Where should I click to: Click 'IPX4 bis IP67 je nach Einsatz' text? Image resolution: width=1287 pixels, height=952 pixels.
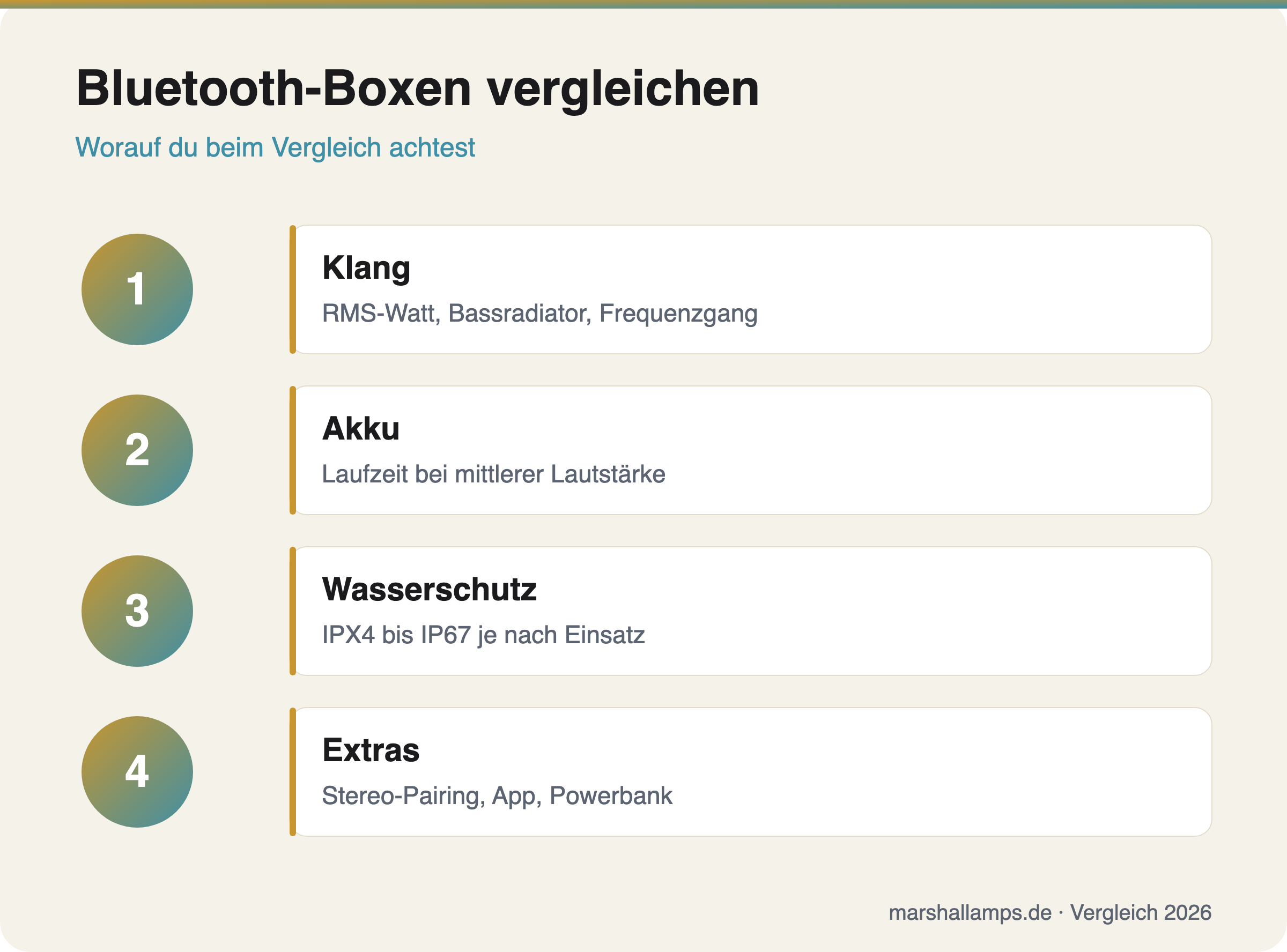(483, 635)
